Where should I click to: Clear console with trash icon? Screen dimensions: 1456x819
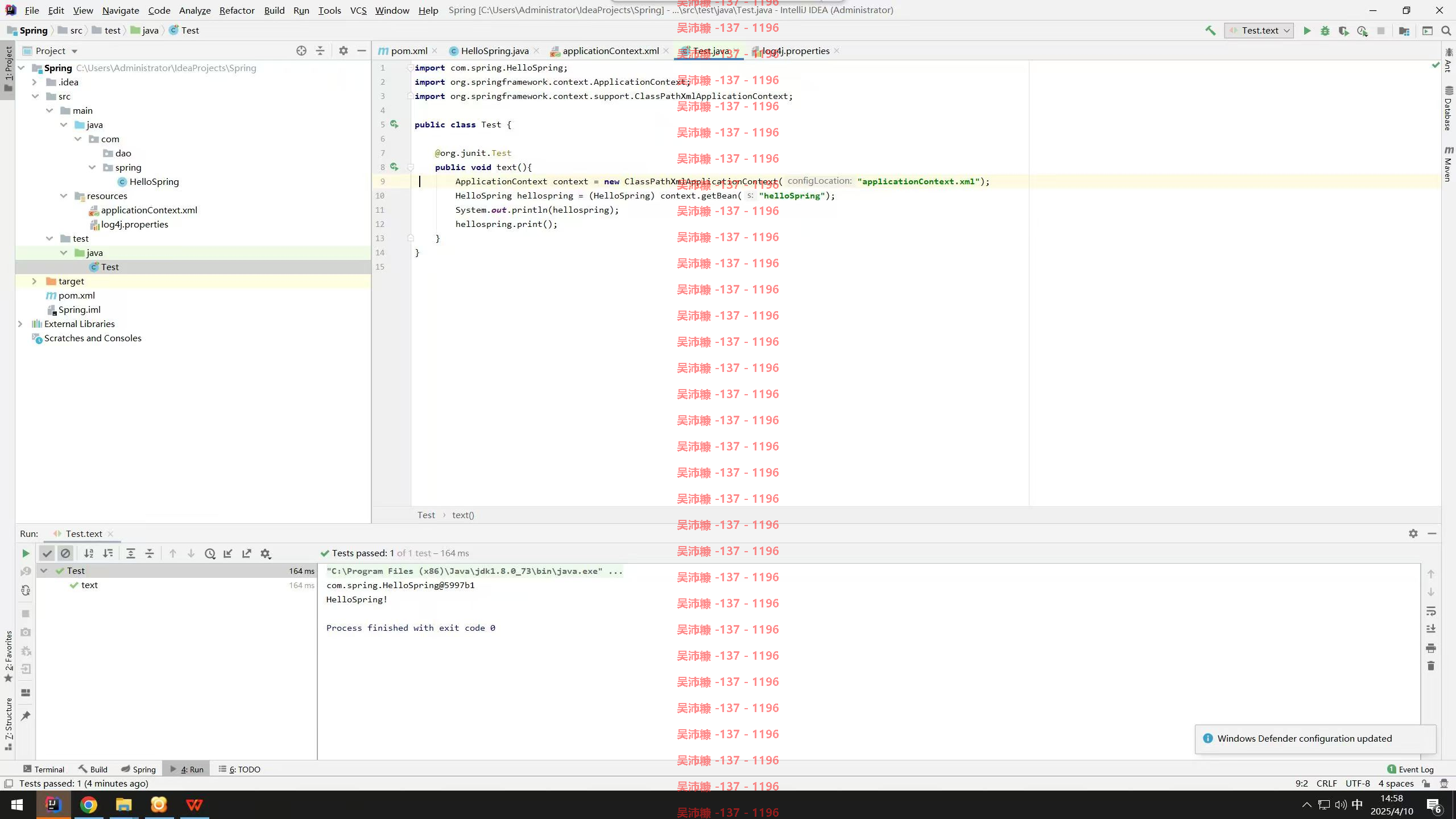pyautogui.click(x=1431, y=665)
